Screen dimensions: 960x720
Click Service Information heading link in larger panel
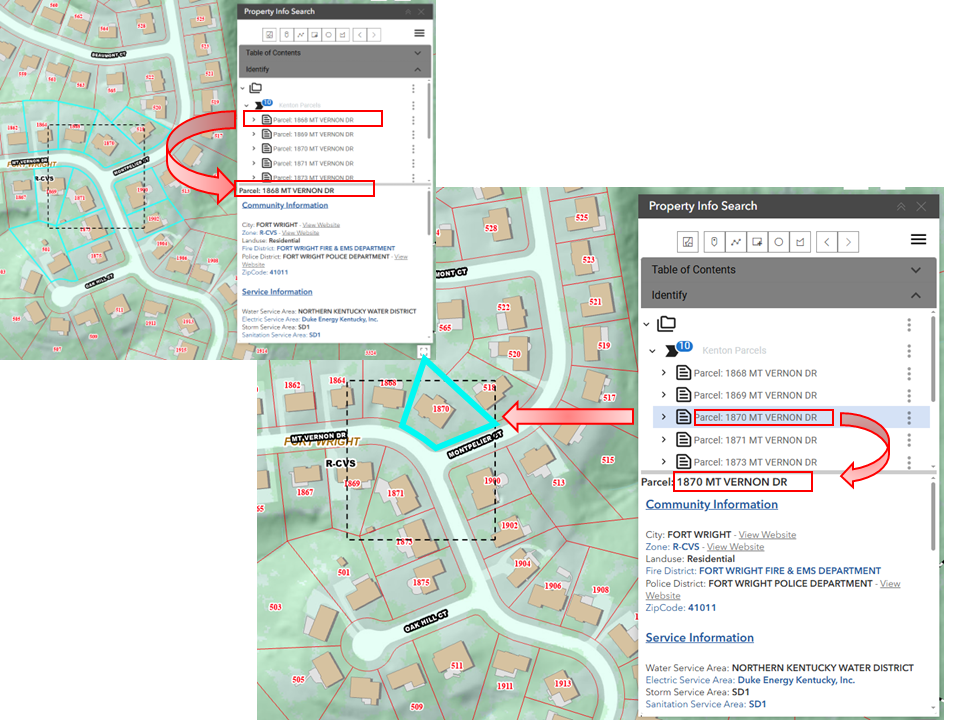point(699,638)
